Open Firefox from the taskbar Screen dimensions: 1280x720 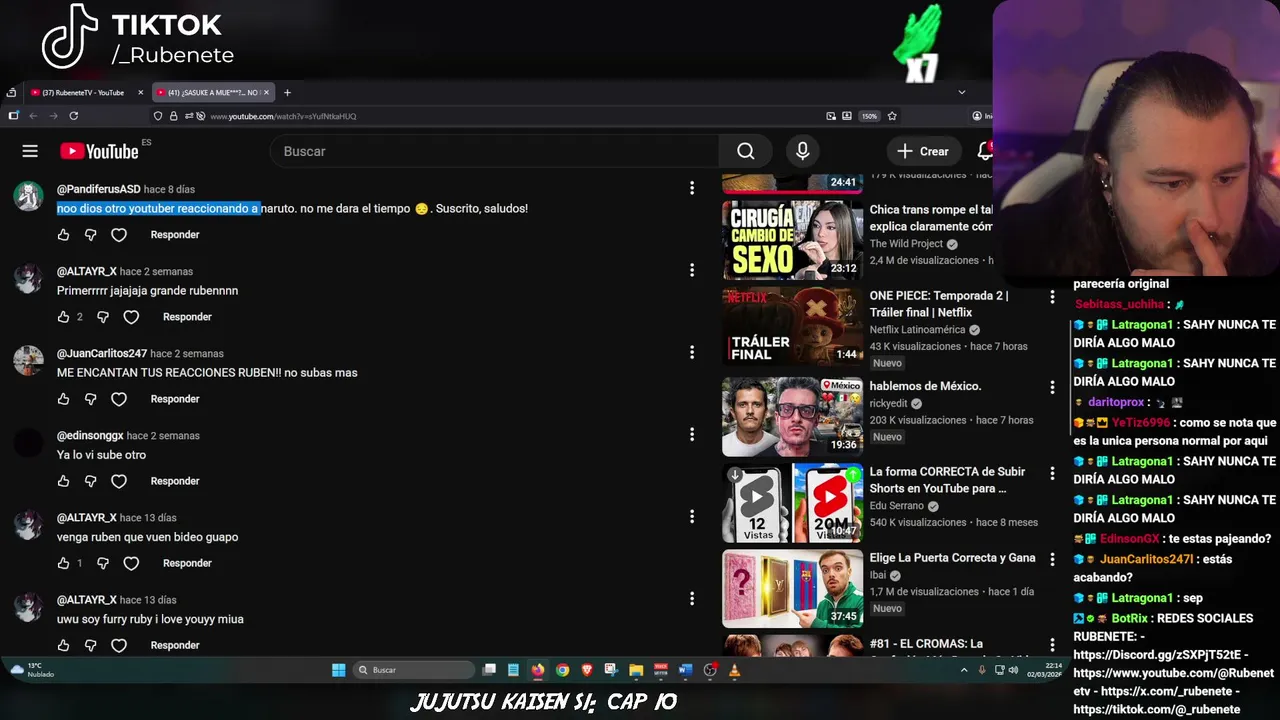pos(538,670)
